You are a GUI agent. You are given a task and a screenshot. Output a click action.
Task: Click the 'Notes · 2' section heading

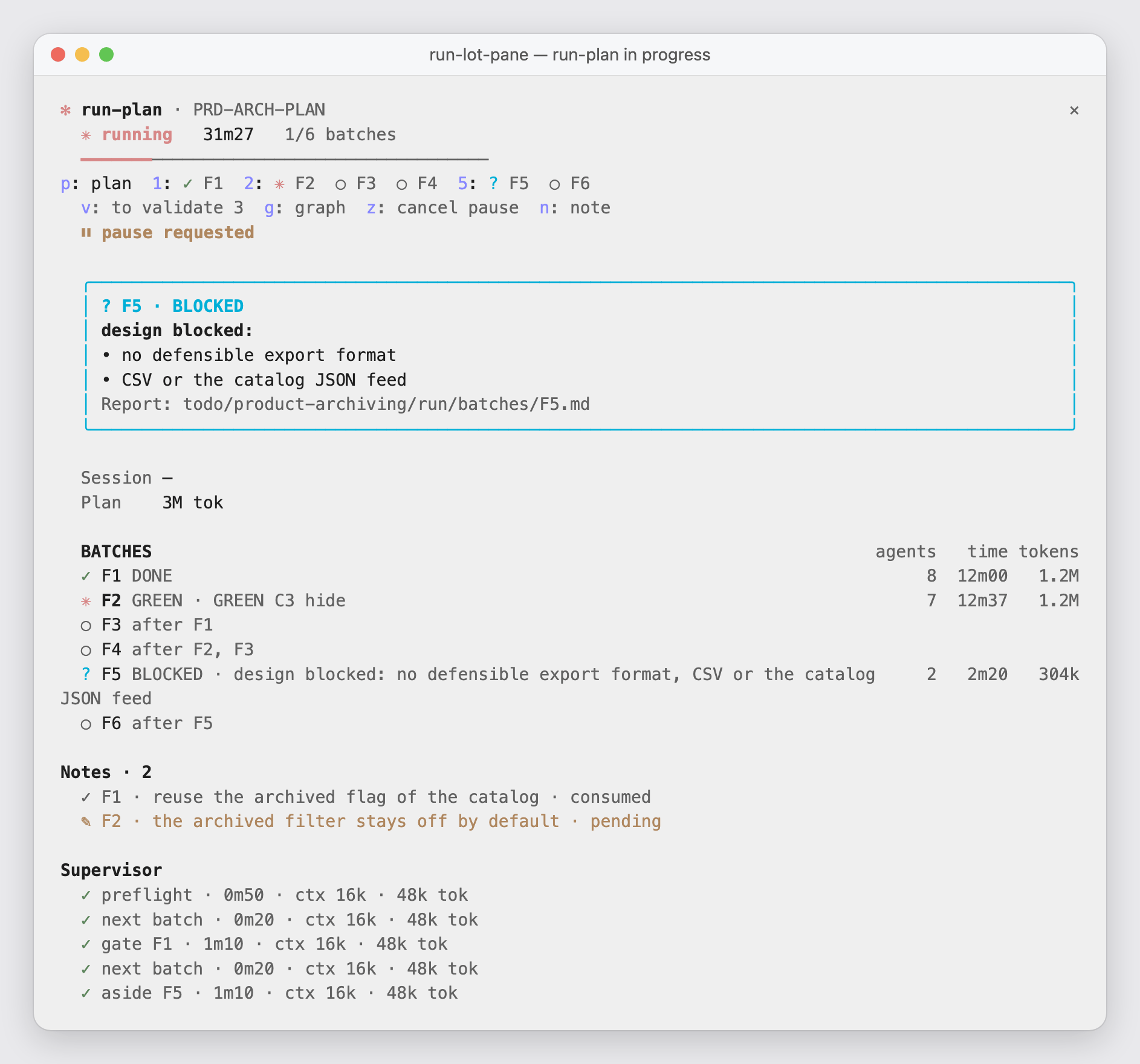pyautogui.click(x=106, y=773)
